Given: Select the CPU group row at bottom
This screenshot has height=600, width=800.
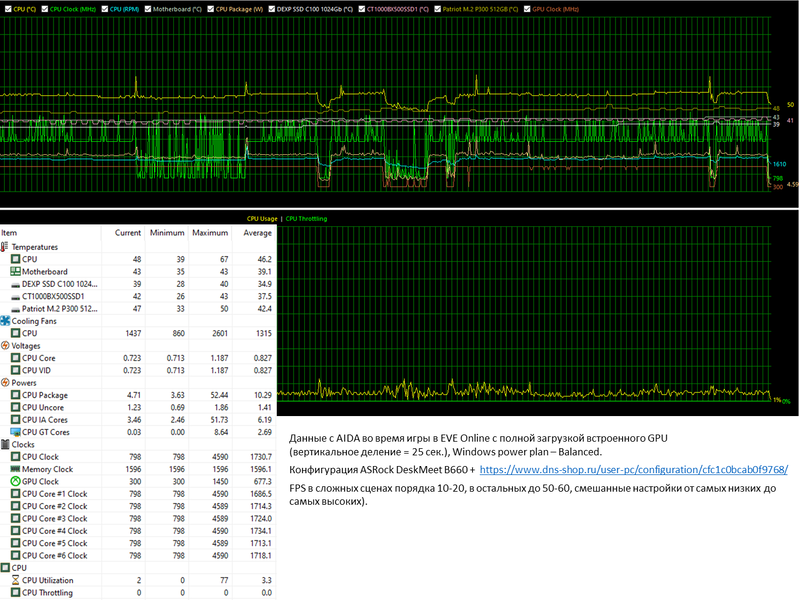Looking at the screenshot, I should pyautogui.click(x=138, y=568).
